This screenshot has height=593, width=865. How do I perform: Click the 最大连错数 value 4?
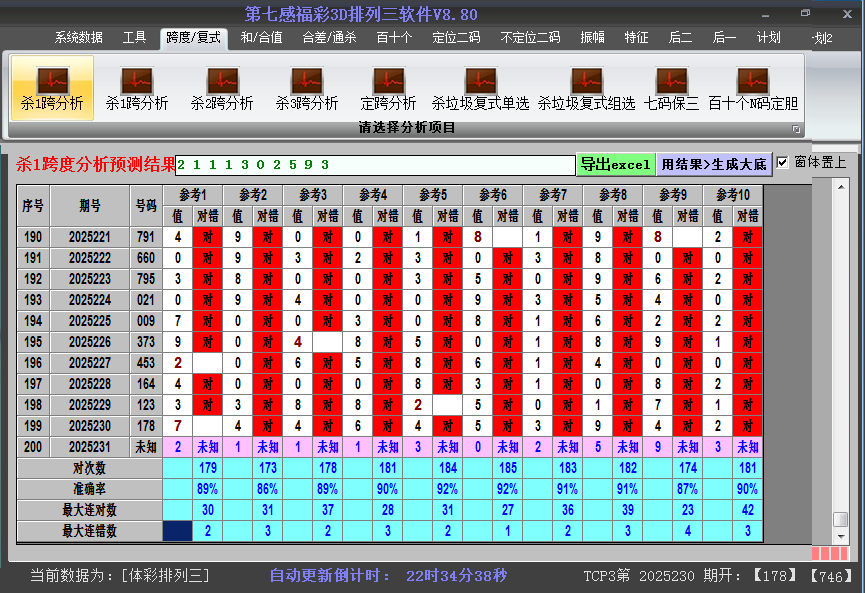[688, 531]
